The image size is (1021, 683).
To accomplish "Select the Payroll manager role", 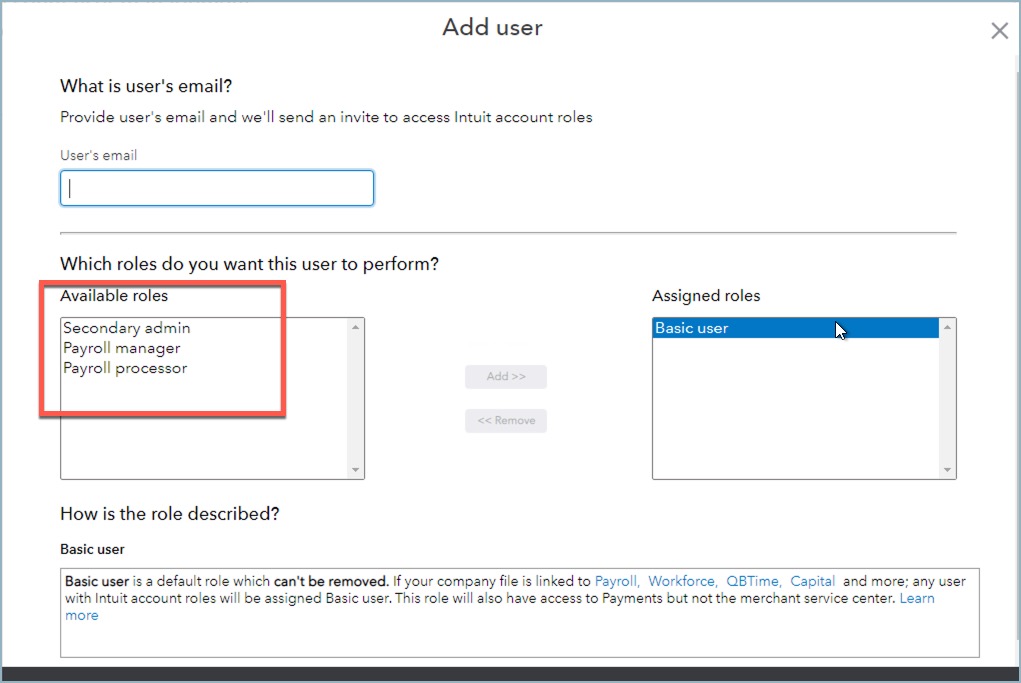I will point(124,348).
